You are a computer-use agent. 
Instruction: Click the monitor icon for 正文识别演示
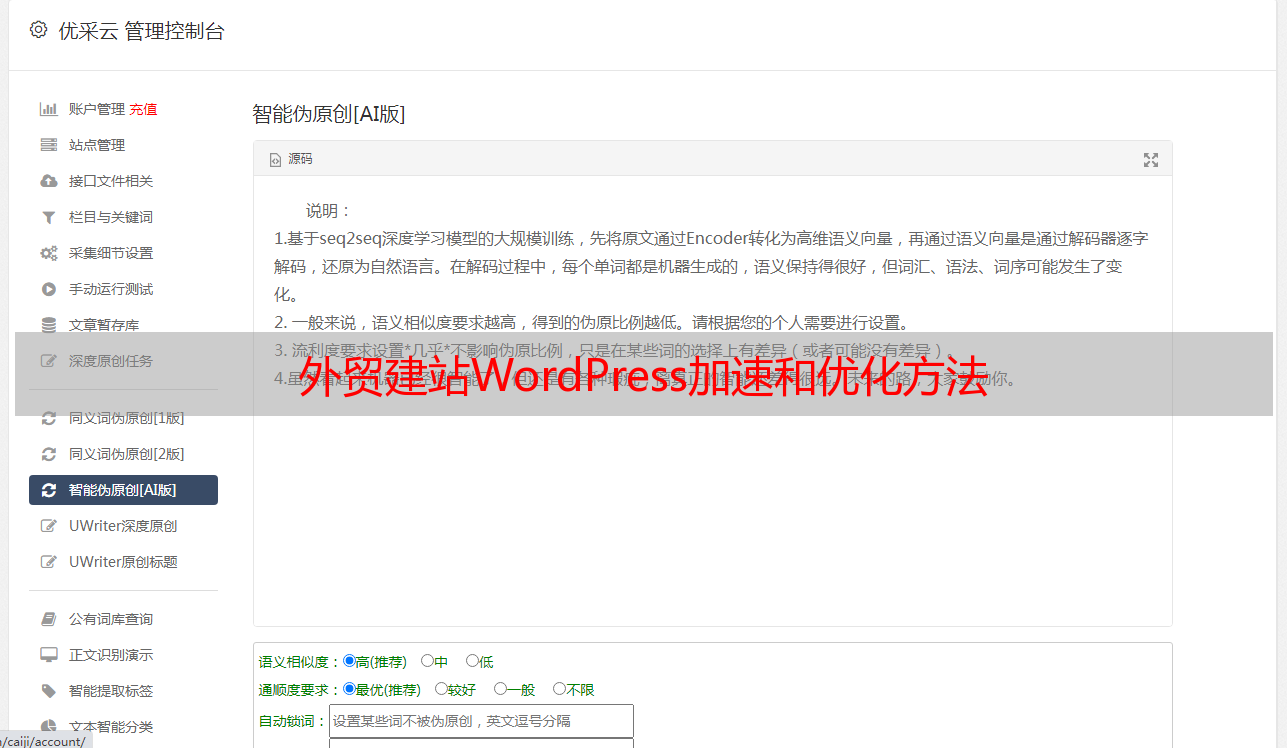[x=48, y=655]
